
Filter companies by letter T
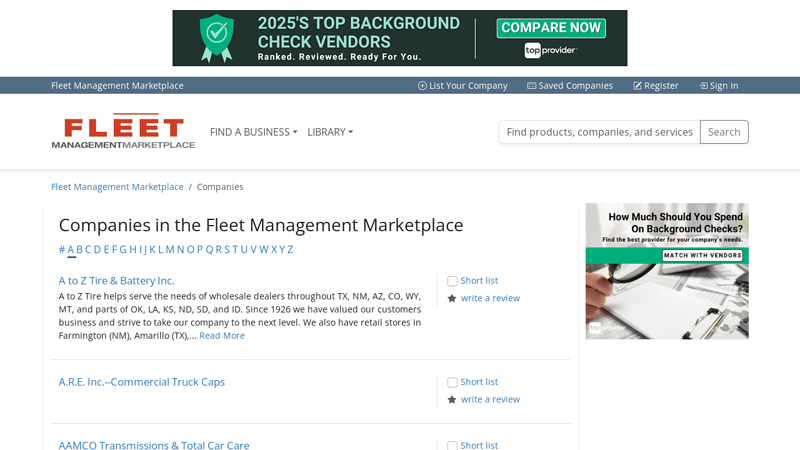coord(235,249)
